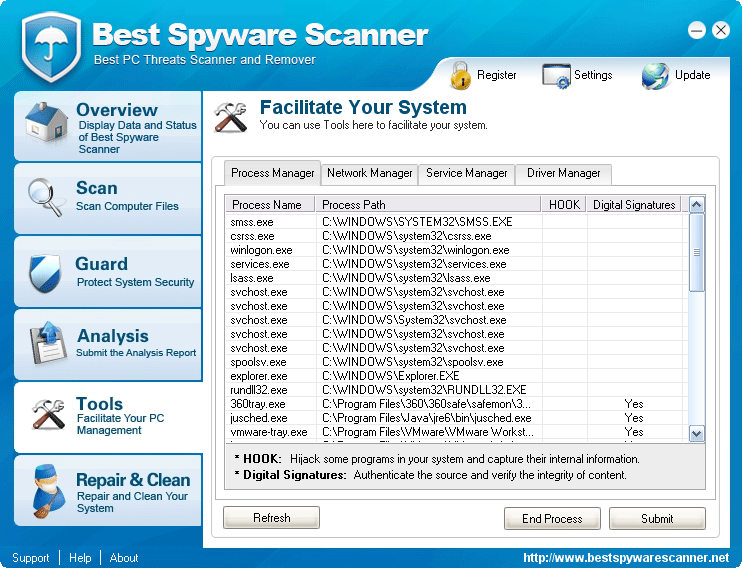This screenshot has height=568, width=742.
Task: Select the lsass.exe process row
Action: tap(456, 278)
